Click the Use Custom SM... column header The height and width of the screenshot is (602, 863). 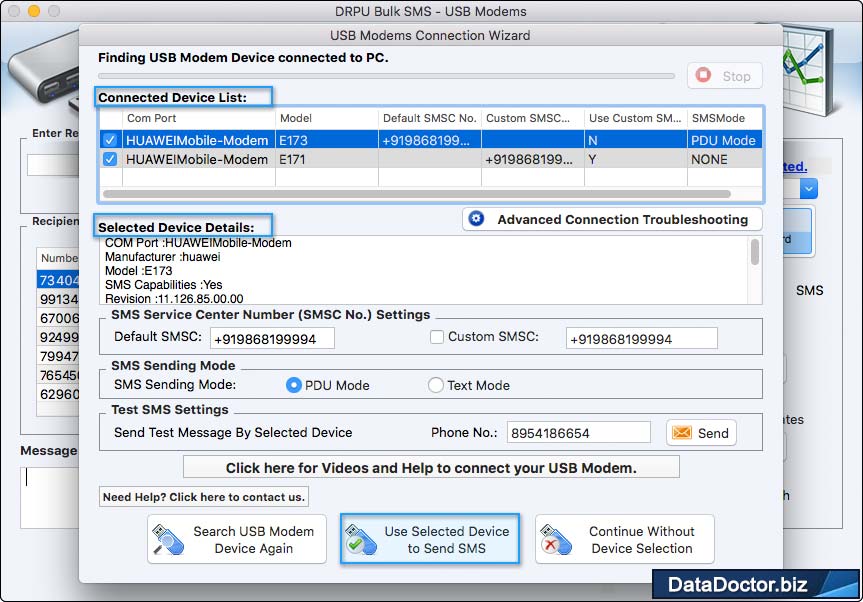pos(636,118)
